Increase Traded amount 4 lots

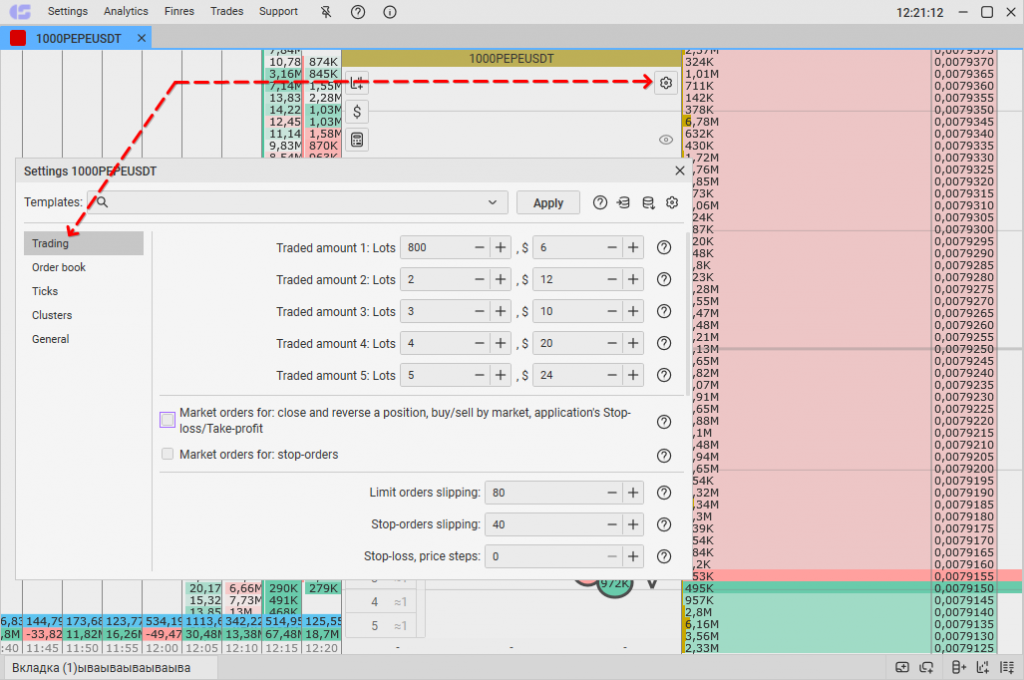pos(500,344)
